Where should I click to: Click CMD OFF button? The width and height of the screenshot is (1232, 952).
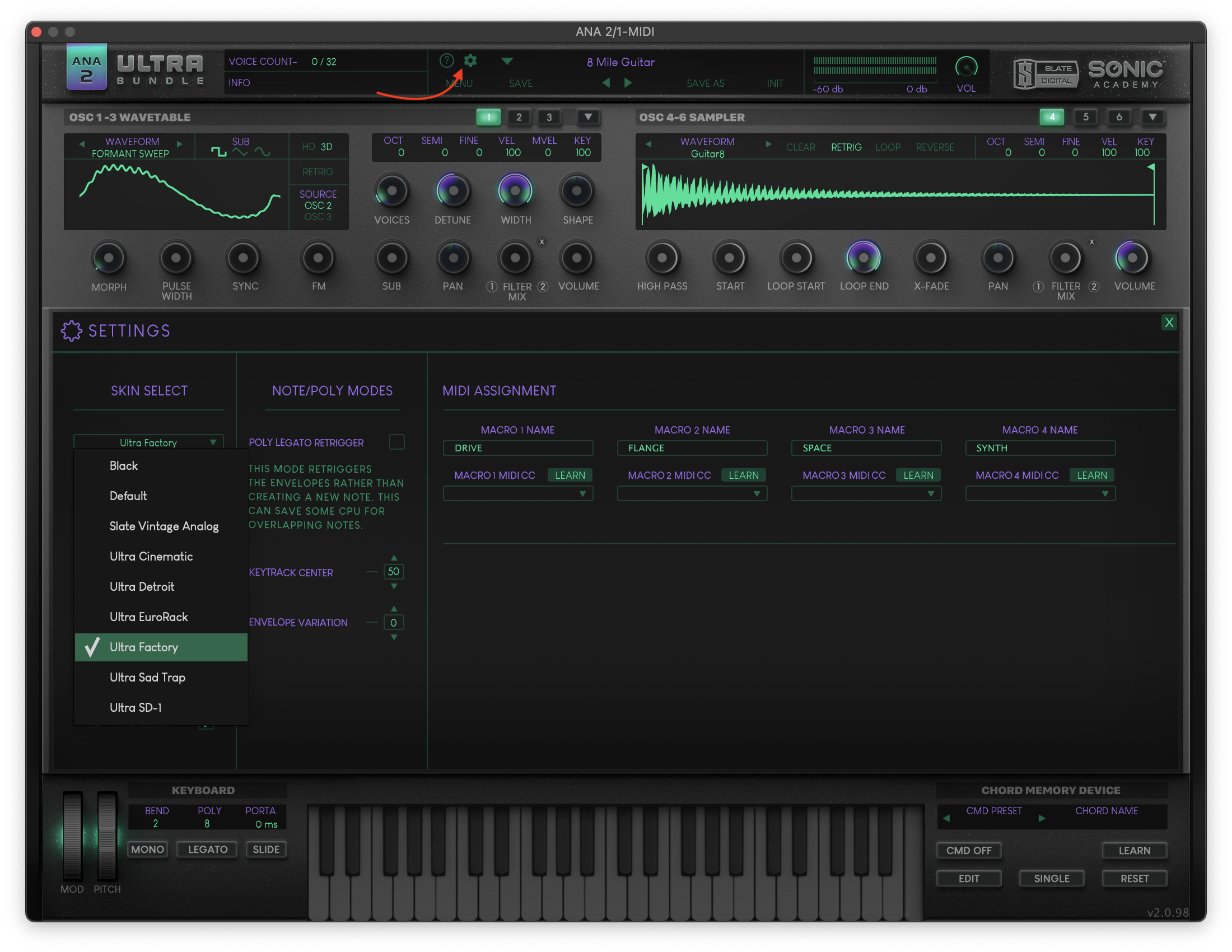pyautogui.click(x=969, y=851)
